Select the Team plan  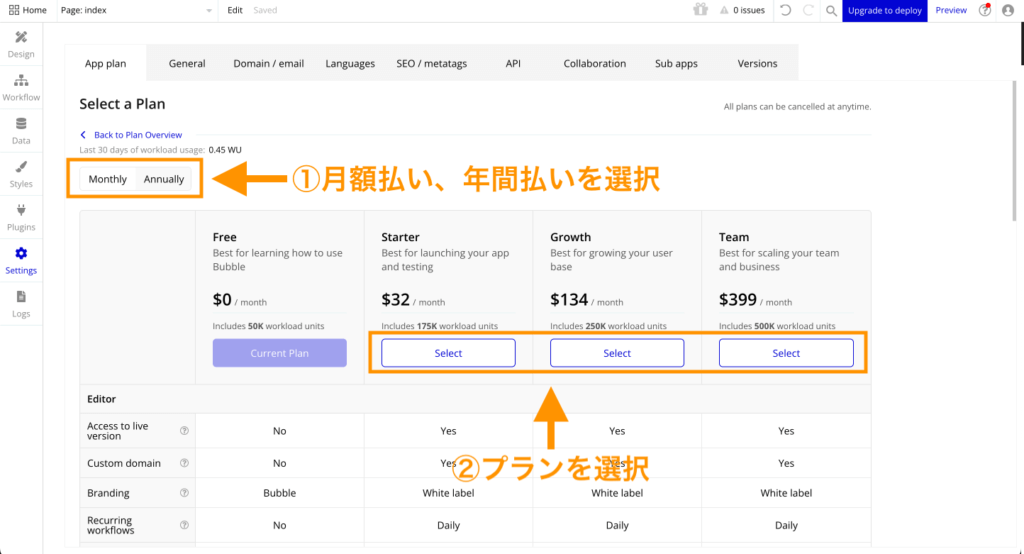[x=786, y=353]
